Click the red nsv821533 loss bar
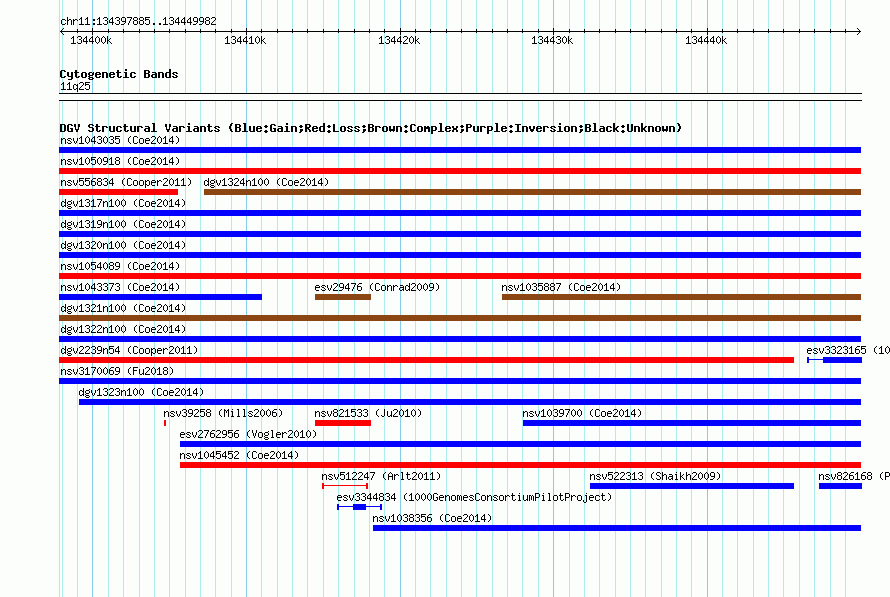This screenshot has height=597, width=890. tap(343, 423)
